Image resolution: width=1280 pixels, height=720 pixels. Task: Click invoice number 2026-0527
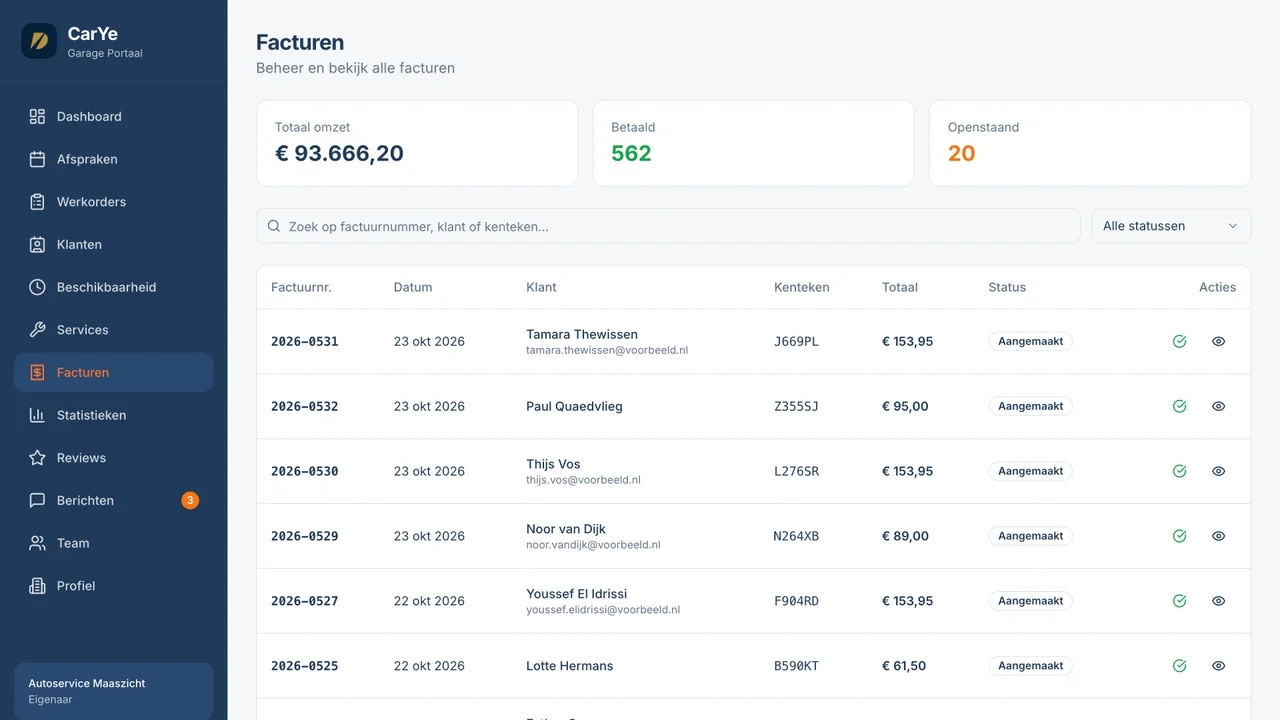305,601
